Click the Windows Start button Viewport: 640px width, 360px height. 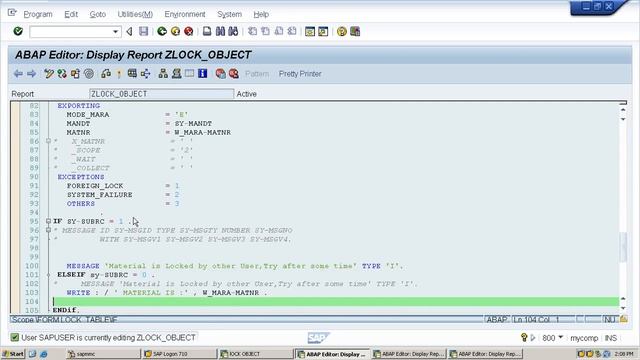(x=13, y=354)
